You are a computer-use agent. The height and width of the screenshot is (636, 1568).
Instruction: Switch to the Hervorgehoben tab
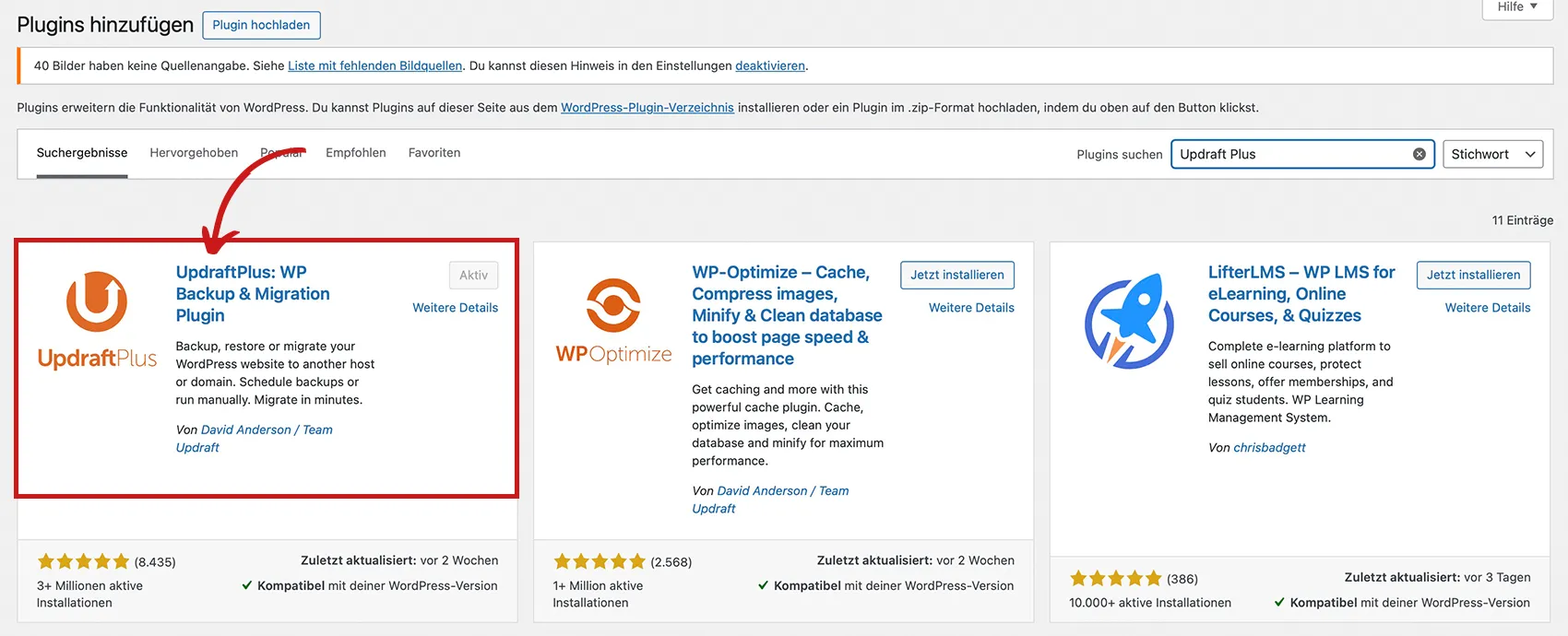click(x=194, y=153)
